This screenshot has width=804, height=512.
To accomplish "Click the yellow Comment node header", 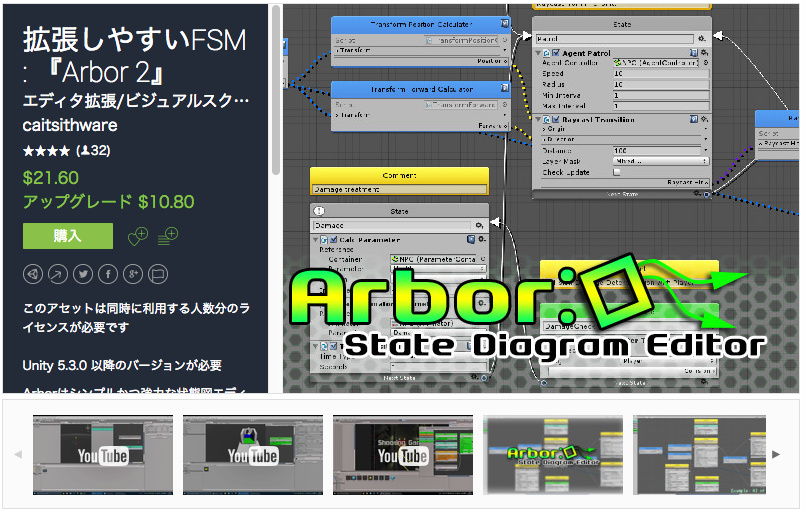I will click(x=399, y=175).
